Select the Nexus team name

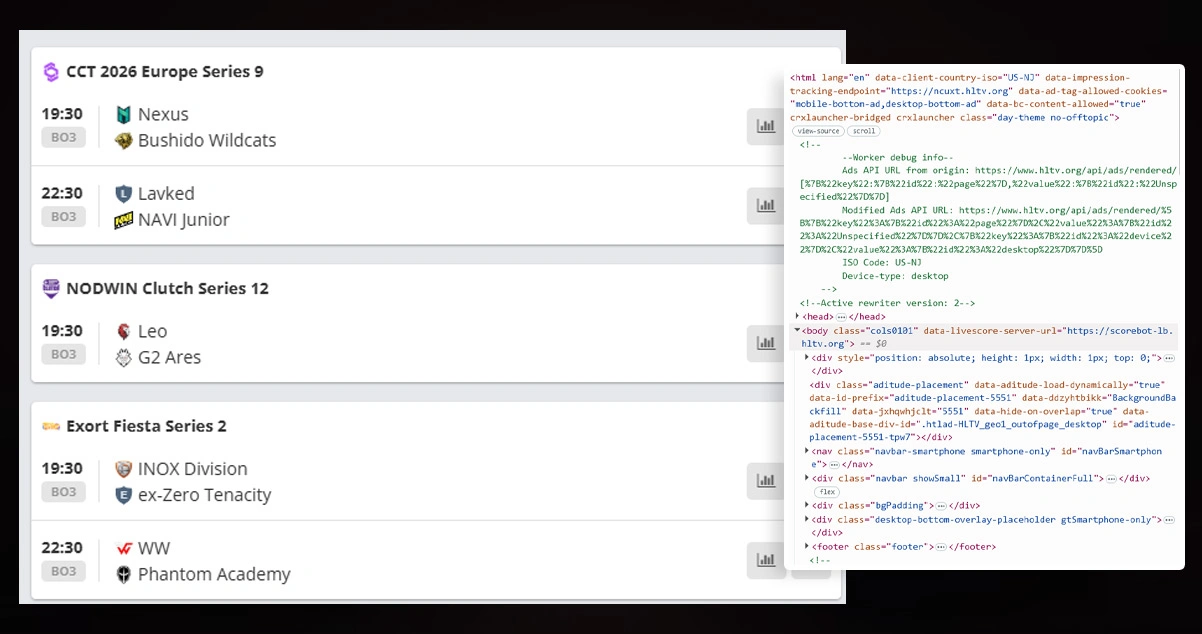click(x=163, y=115)
